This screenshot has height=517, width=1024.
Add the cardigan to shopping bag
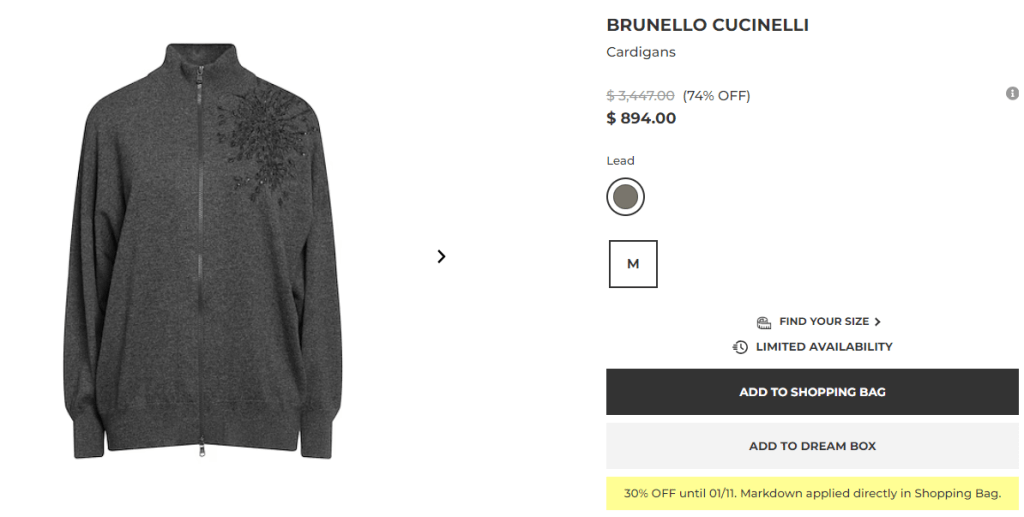[812, 392]
